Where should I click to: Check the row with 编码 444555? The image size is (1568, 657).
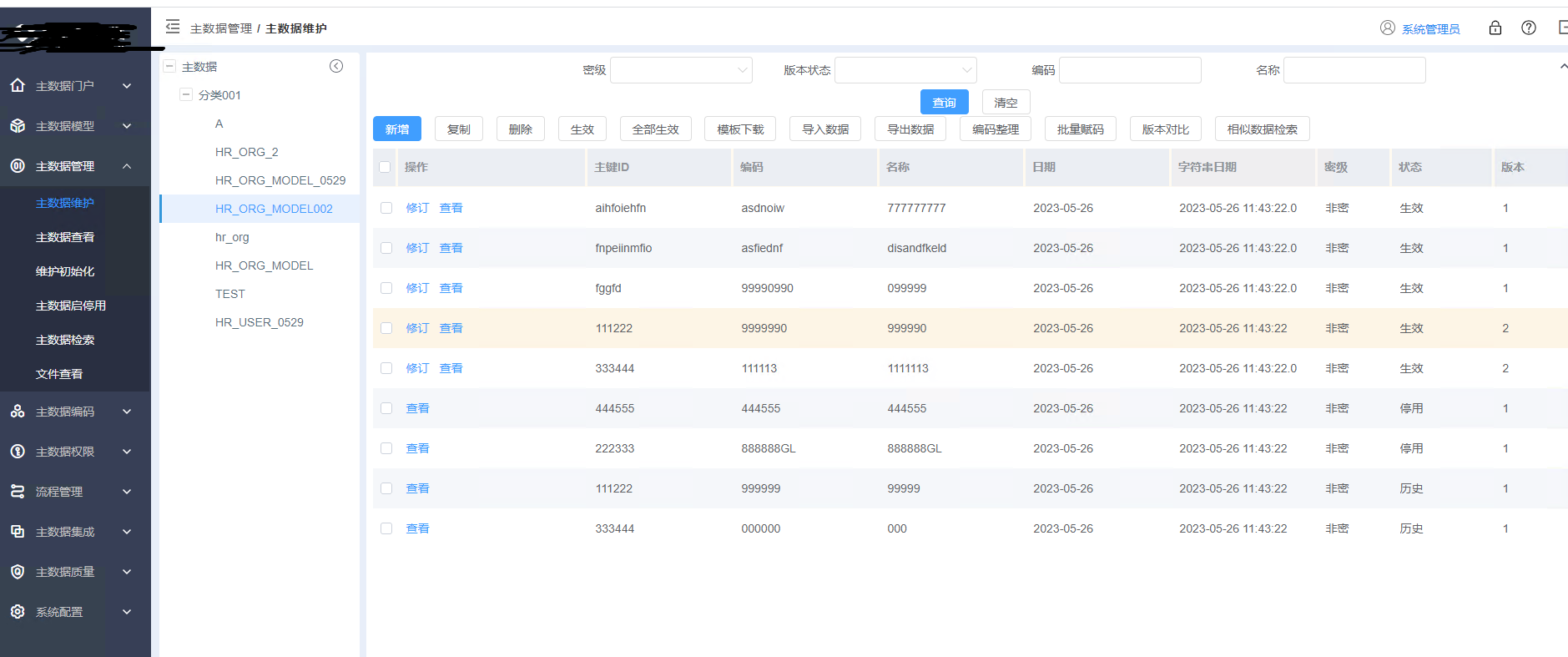(386, 408)
